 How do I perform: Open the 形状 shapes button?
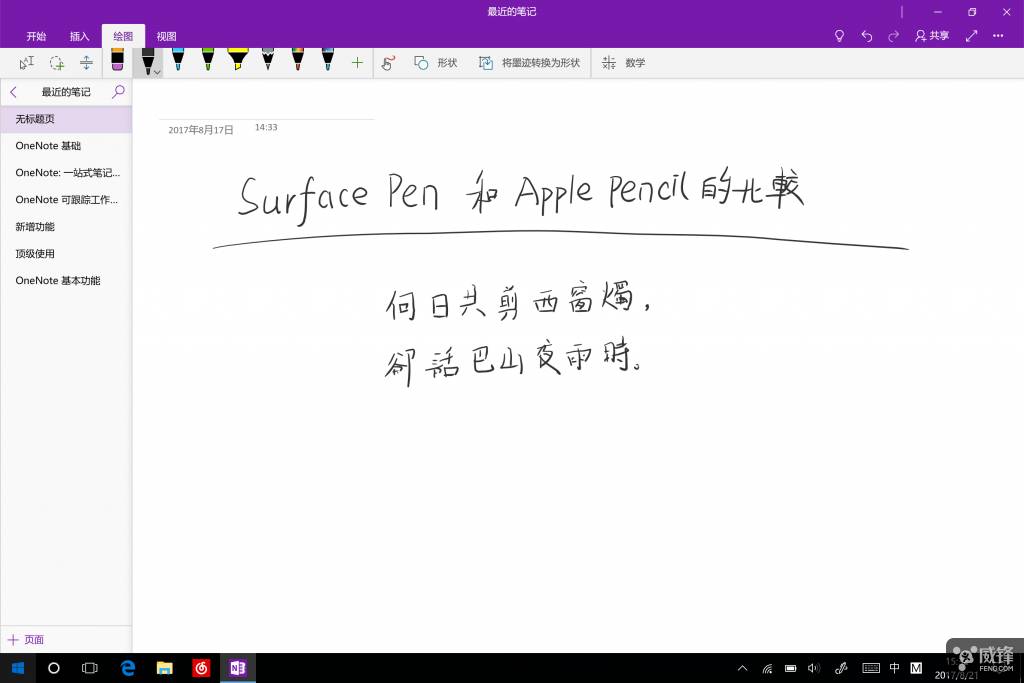tap(435, 63)
